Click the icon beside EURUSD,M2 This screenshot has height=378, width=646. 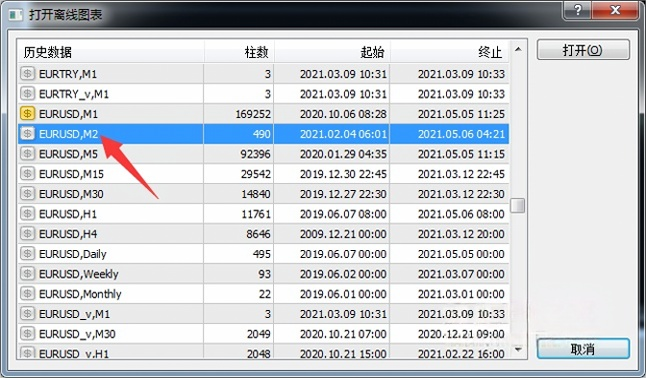pos(28,134)
